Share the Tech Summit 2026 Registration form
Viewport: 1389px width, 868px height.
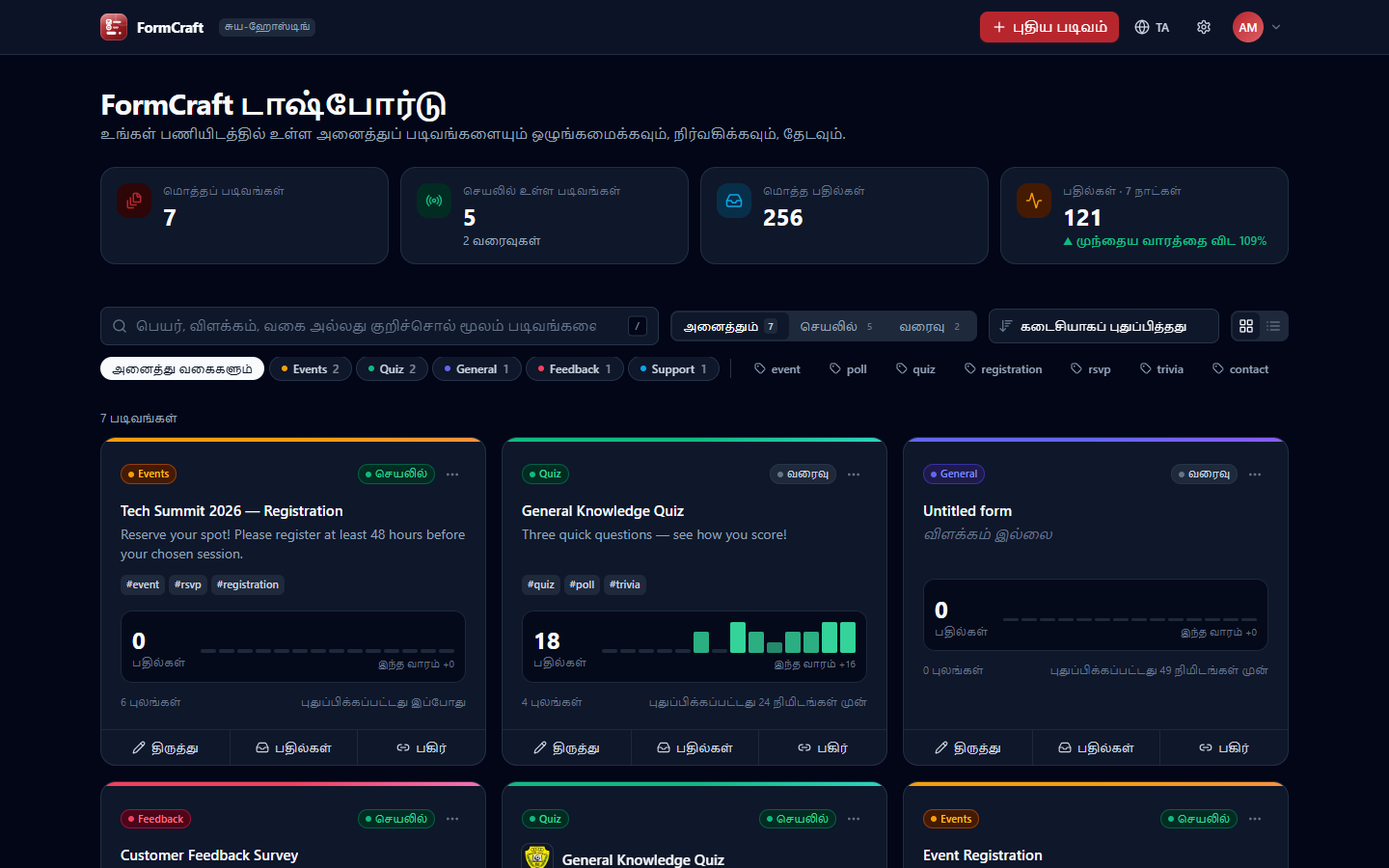coord(421,747)
